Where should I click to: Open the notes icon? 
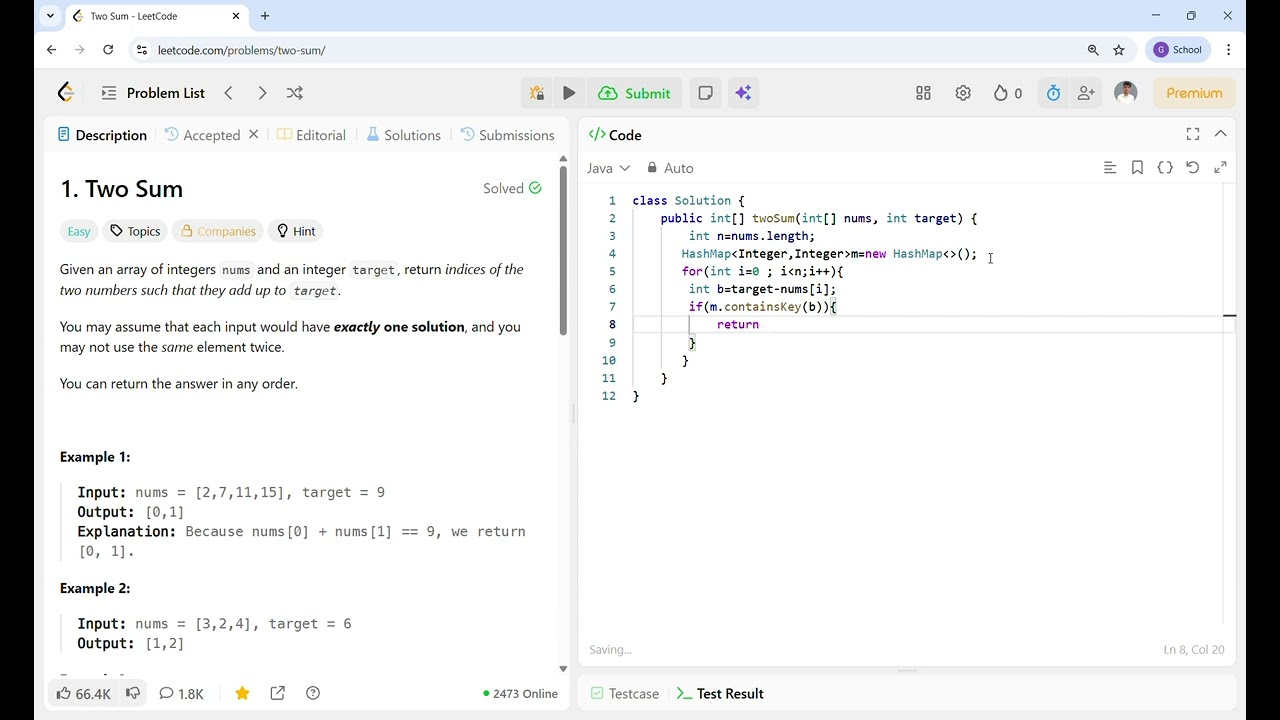click(706, 93)
